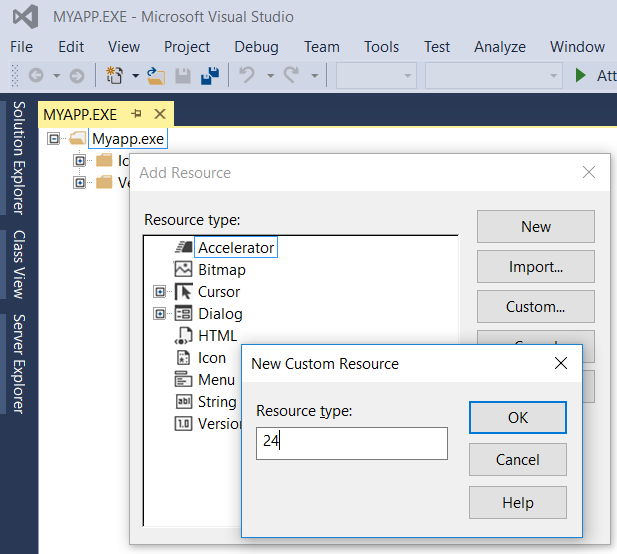The width and height of the screenshot is (617, 554).
Task: Select Accelerator in the resource list
Action: tap(235, 247)
